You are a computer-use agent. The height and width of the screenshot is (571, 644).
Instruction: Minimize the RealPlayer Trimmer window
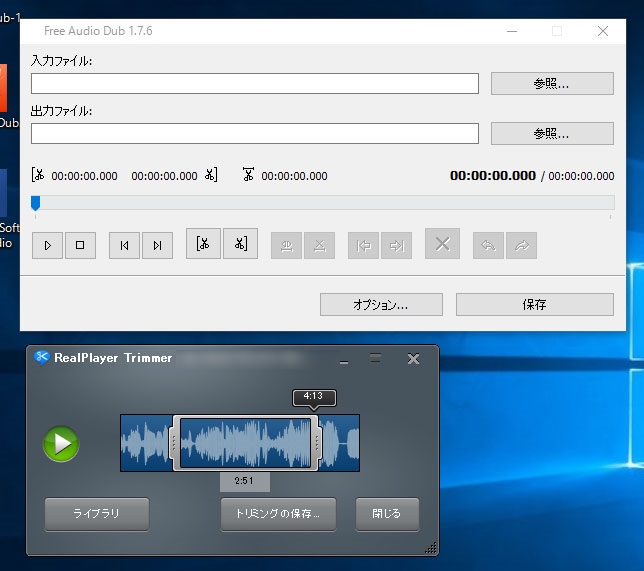point(344,361)
